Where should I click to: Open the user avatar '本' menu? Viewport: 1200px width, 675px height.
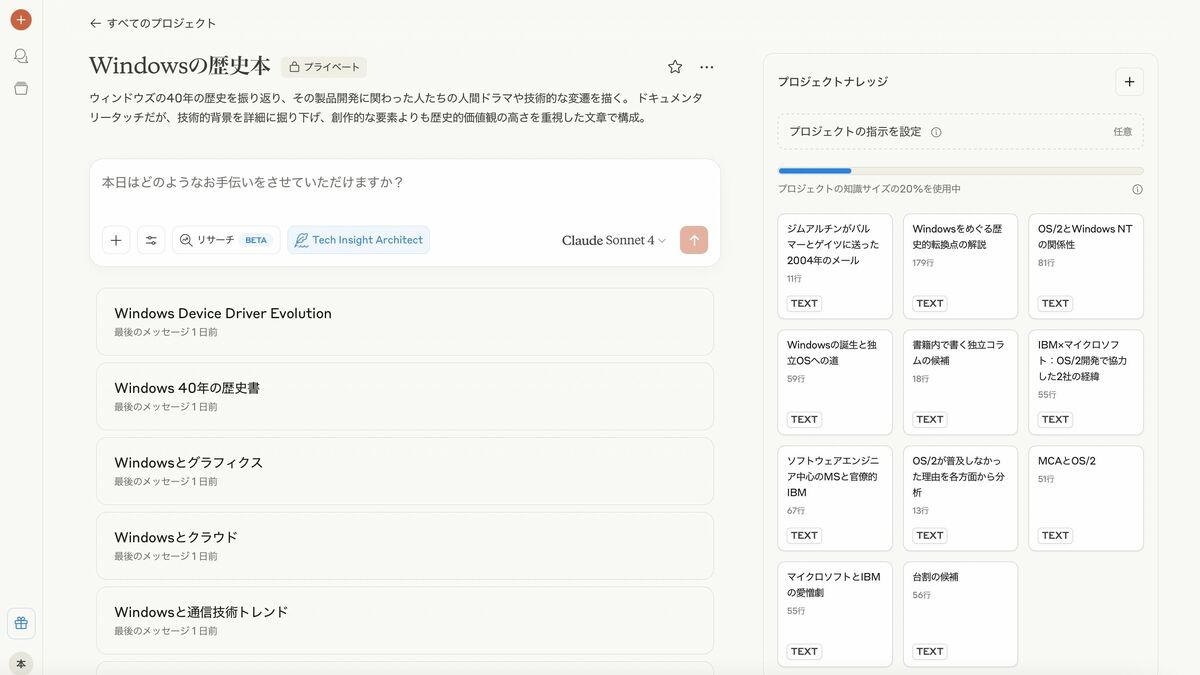(x=21, y=663)
